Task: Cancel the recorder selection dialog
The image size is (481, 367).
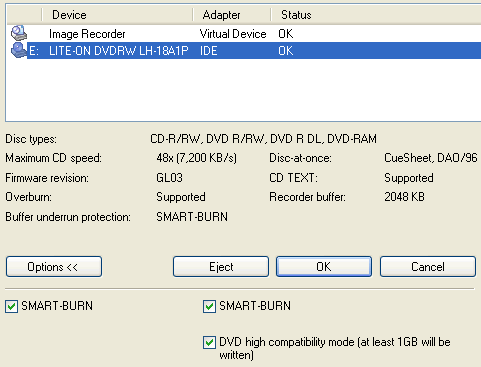Action: [428, 267]
